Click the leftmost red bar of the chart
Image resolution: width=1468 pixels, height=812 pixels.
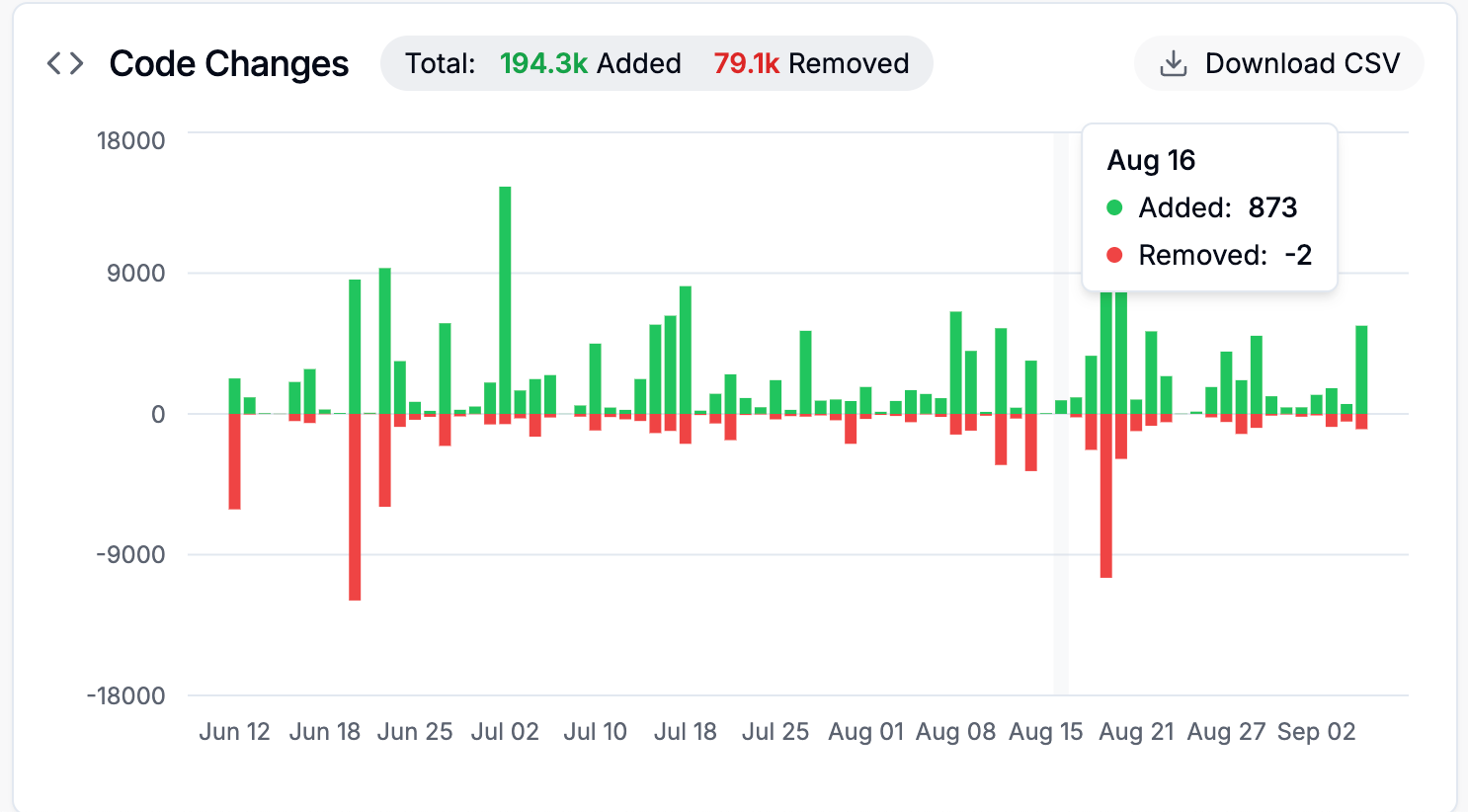pyautogui.click(x=235, y=460)
